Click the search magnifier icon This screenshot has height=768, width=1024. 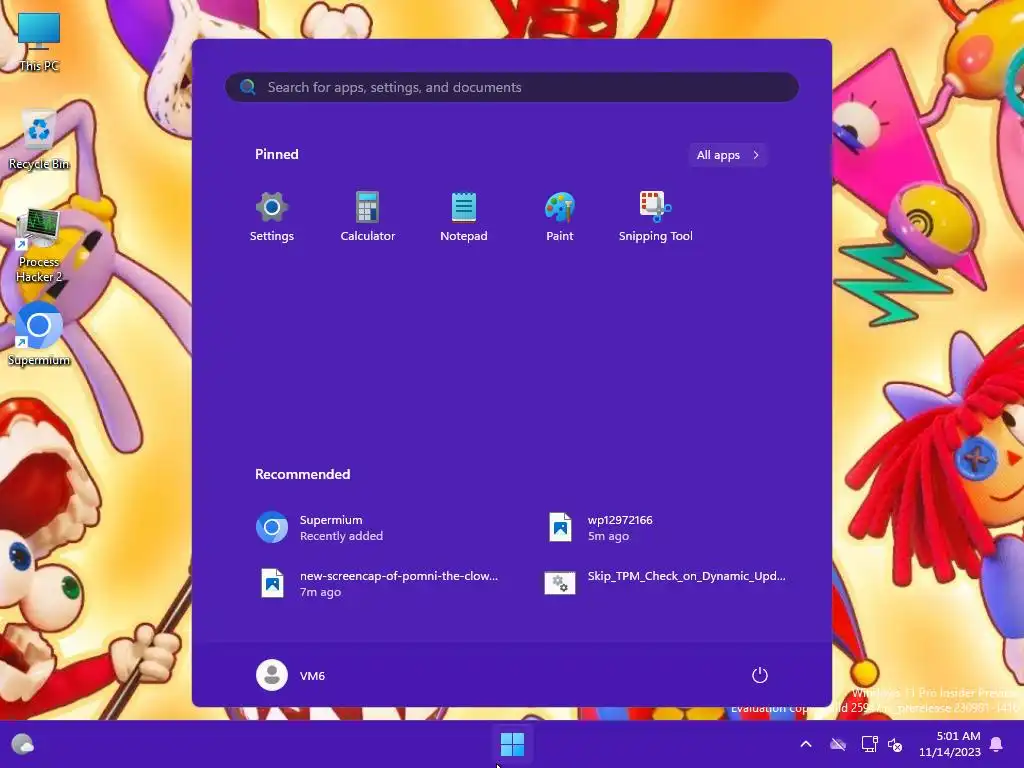pyautogui.click(x=248, y=87)
